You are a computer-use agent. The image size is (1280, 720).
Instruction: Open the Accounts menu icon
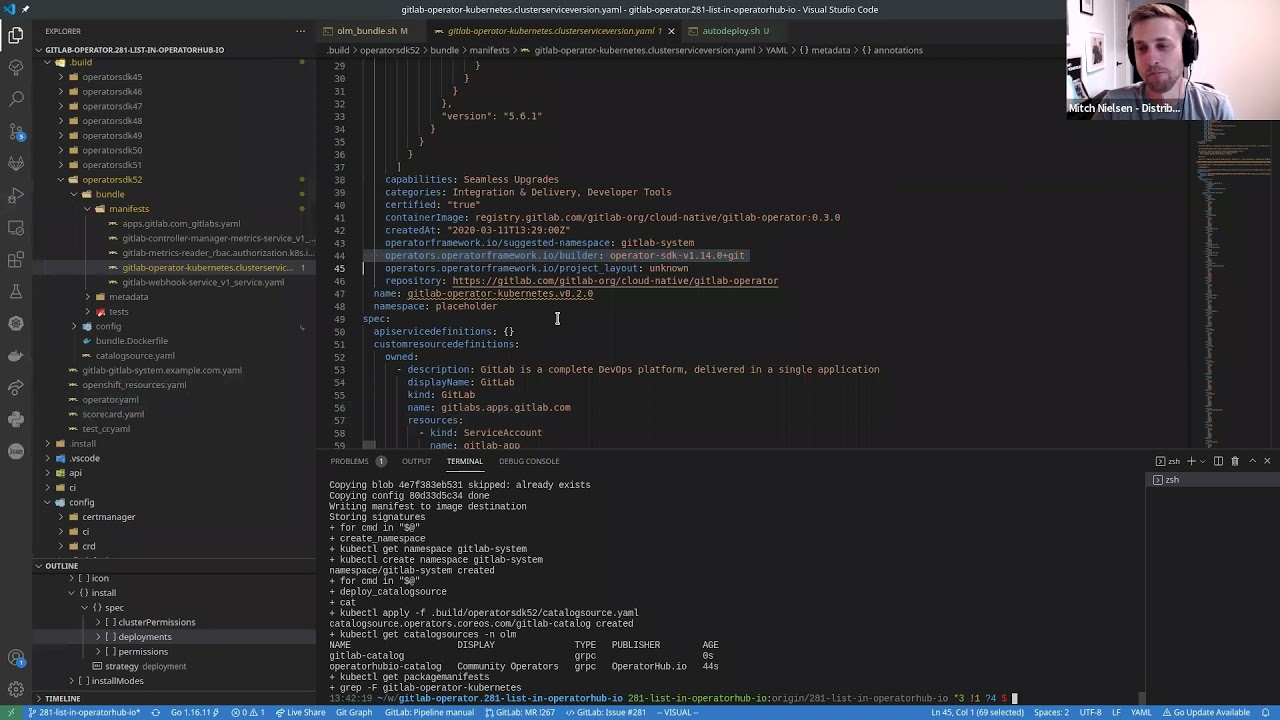(x=16, y=658)
